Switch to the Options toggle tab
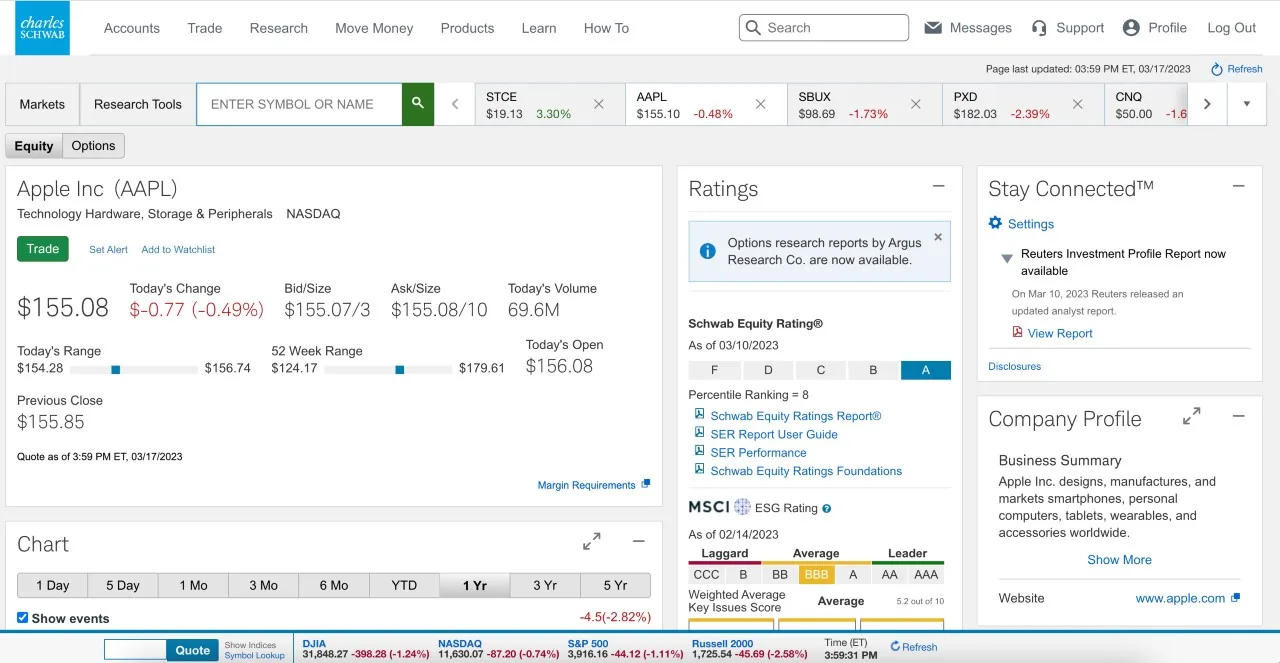 click(x=94, y=146)
